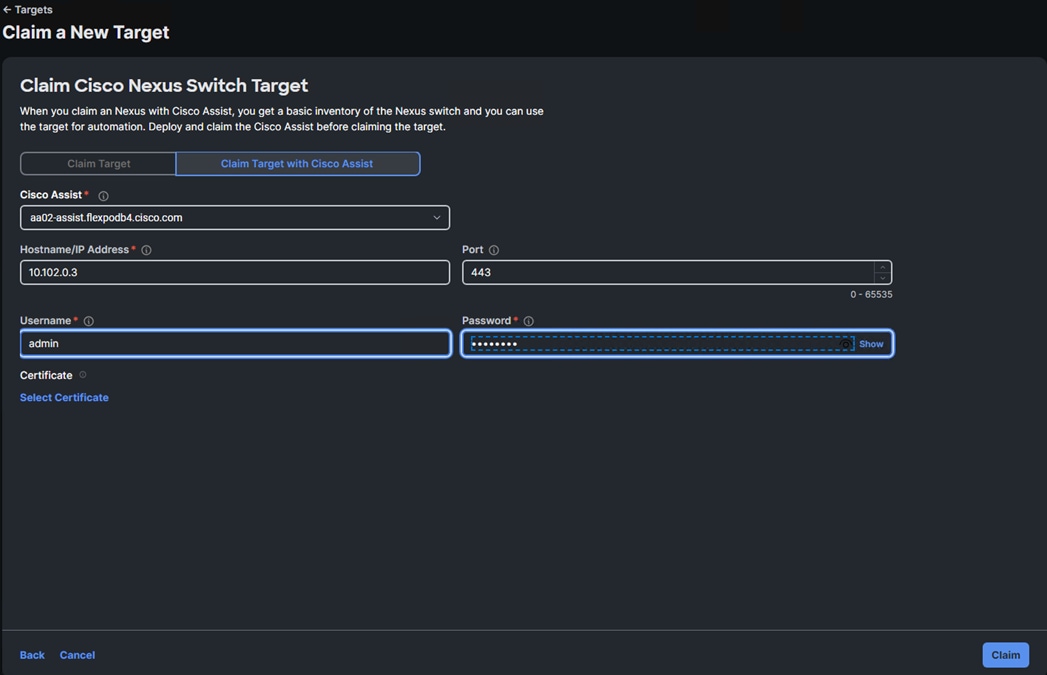The image size is (1047, 675).
Task: Decrease the Port value with down arrow
Action: [882, 278]
